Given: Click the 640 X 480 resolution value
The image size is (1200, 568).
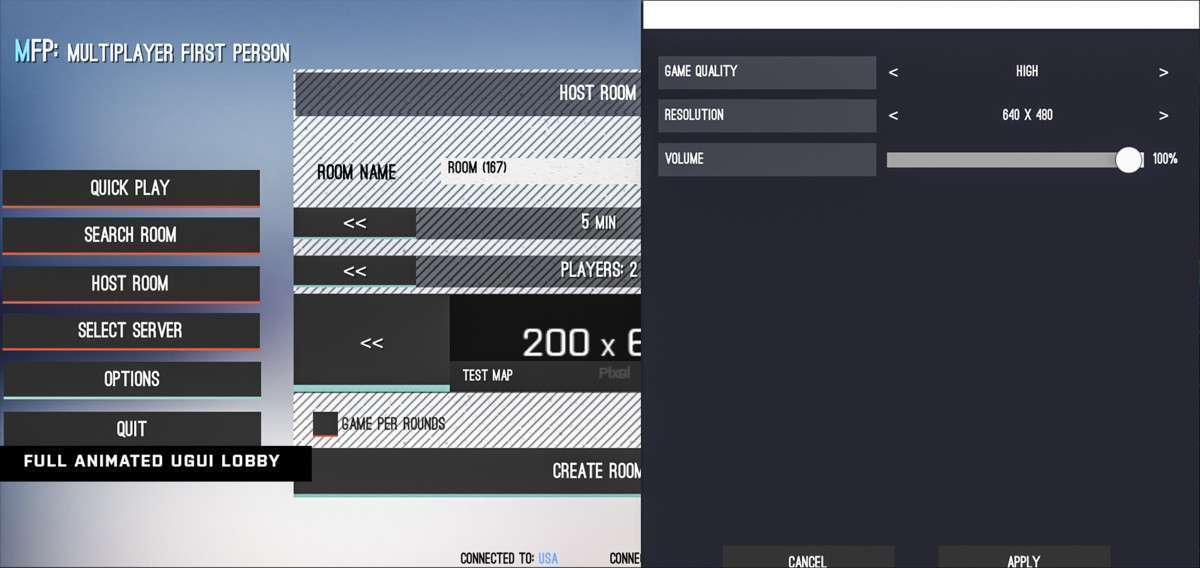Looking at the screenshot, I should pyautogui.click(x=1027, y=115).
